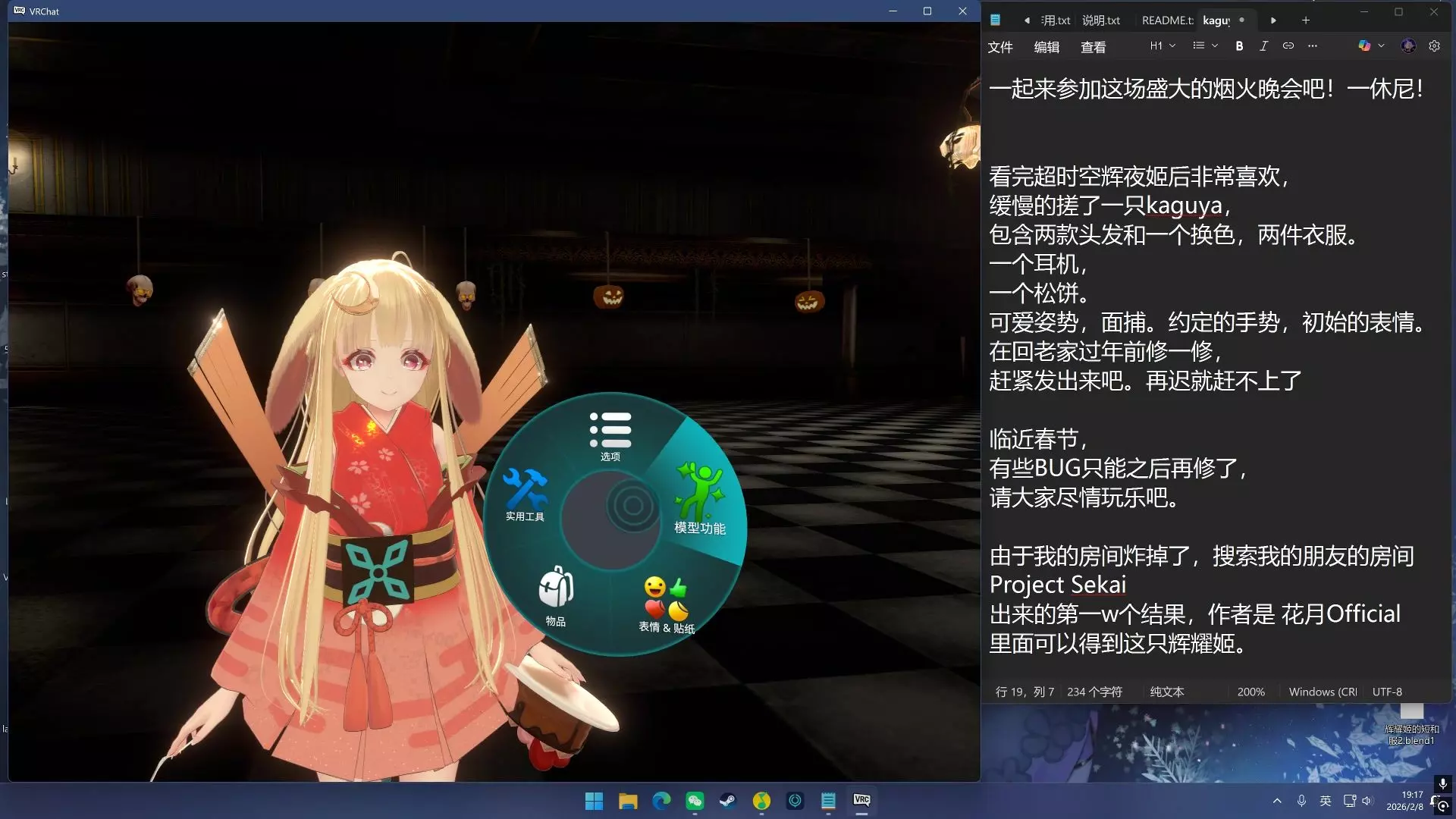Viewport: 1456px width, 819px height.
Task: Switch to the partially hidden 用.txt tab
Action: (1056, 20)
